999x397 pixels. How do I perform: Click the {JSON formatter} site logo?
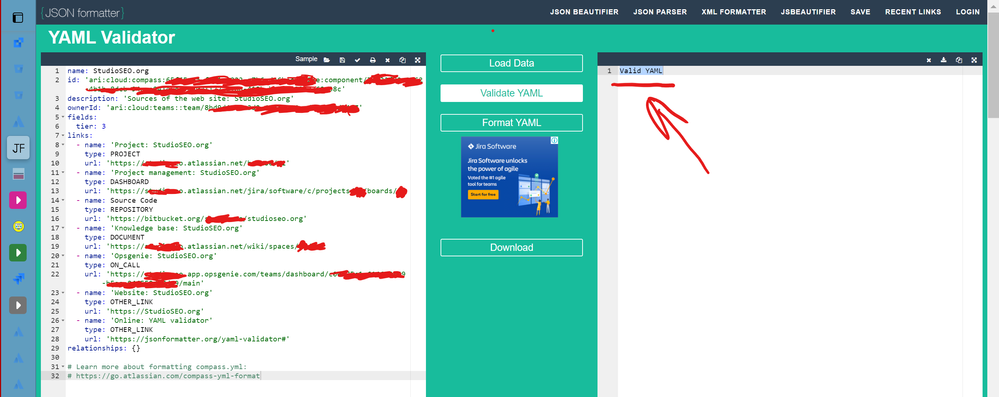click(x=82, y=12)
